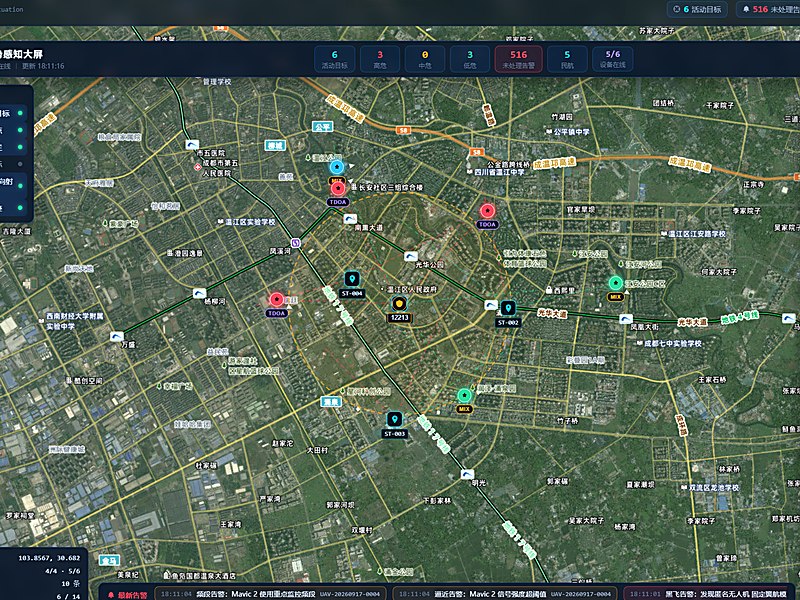Select green MIX target near 西郡里
Screen dimensions: 800x600
[616, 283]
